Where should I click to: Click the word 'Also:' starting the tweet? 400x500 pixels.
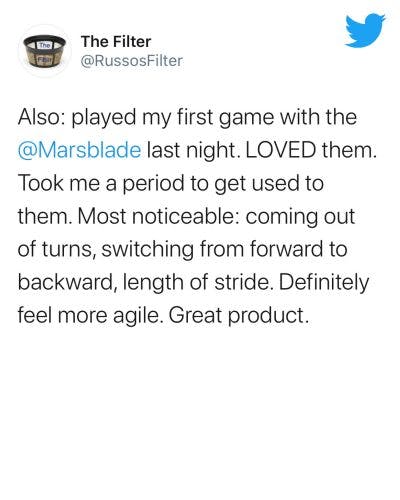[x=42, y=117]
